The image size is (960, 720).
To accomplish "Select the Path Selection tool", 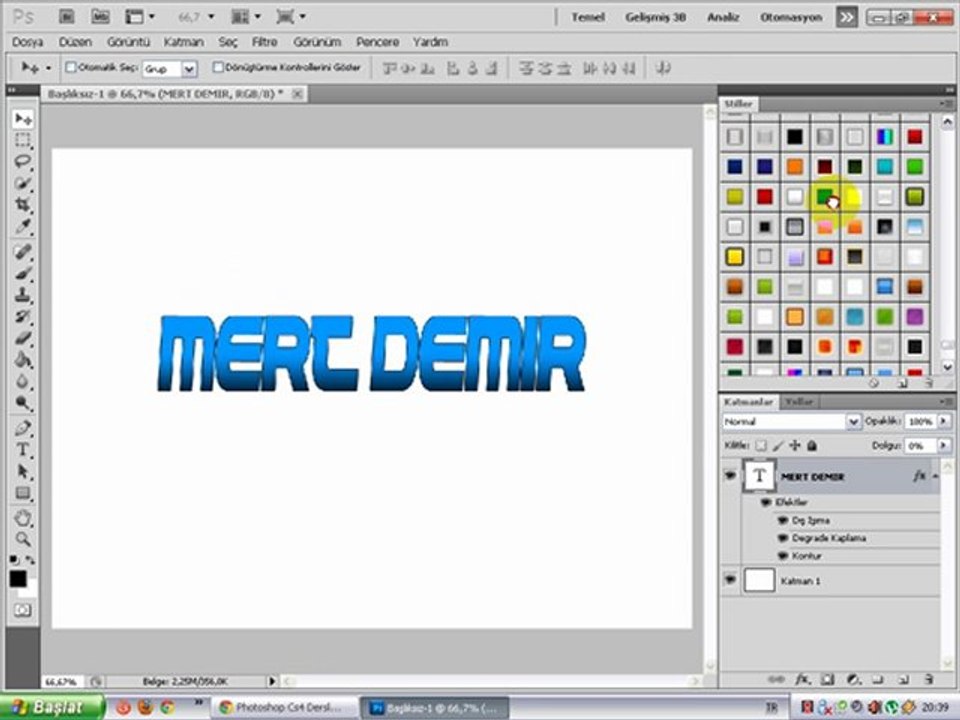I will point(23,471).
